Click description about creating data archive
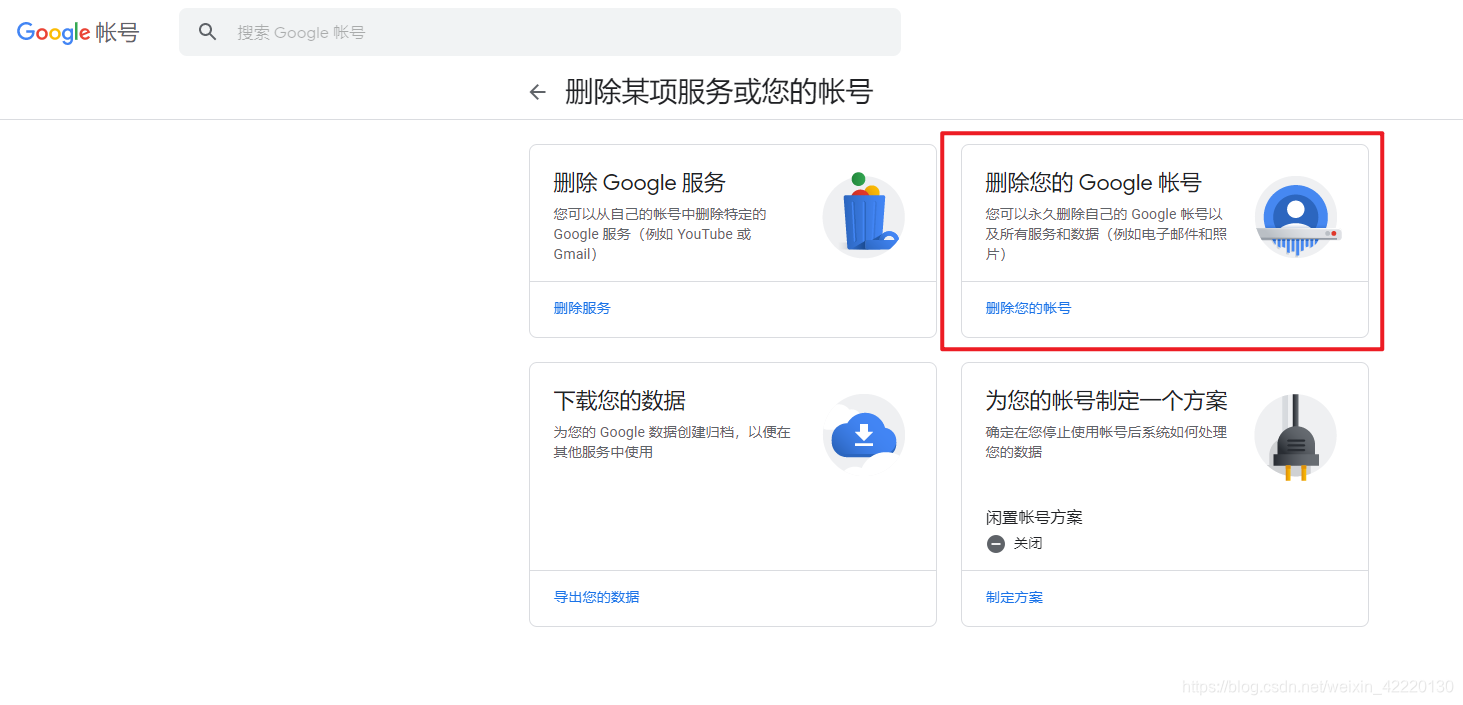Viewport: 1463px width, 705px height. coord(672,442)
